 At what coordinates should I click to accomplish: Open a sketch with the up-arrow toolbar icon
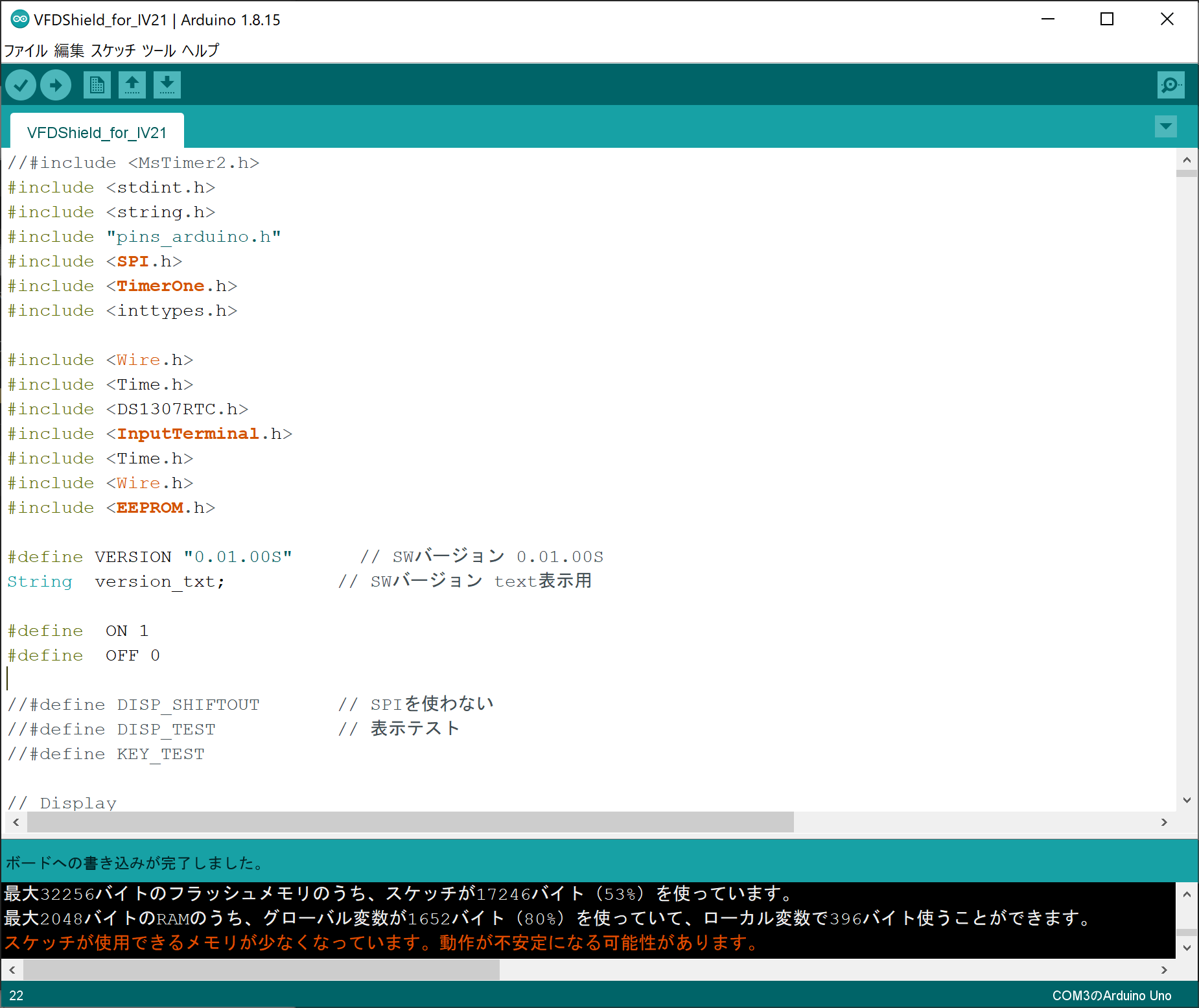pos(132,85)
